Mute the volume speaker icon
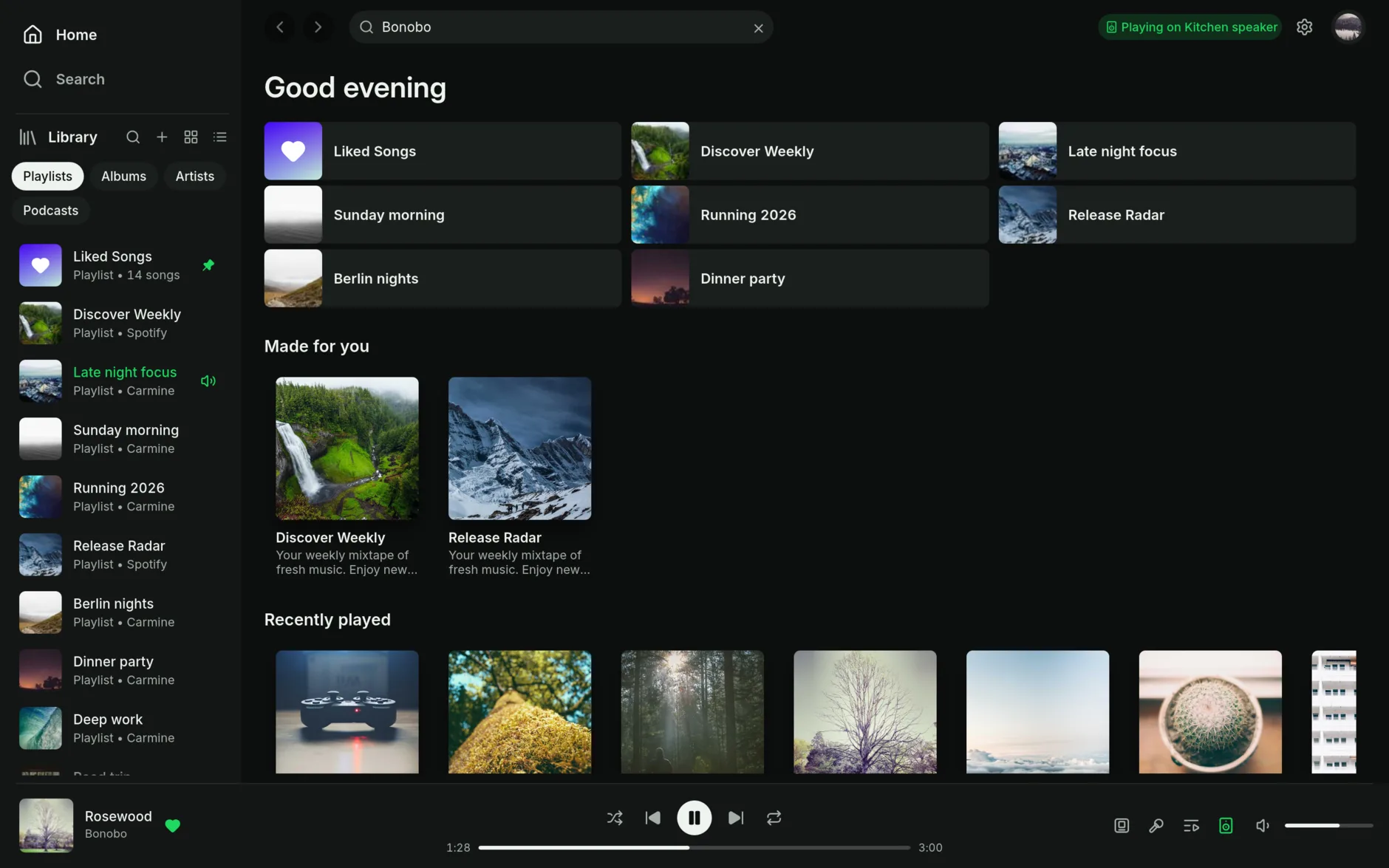Viewport: 1389px width, 868px height. [1263, 826]
